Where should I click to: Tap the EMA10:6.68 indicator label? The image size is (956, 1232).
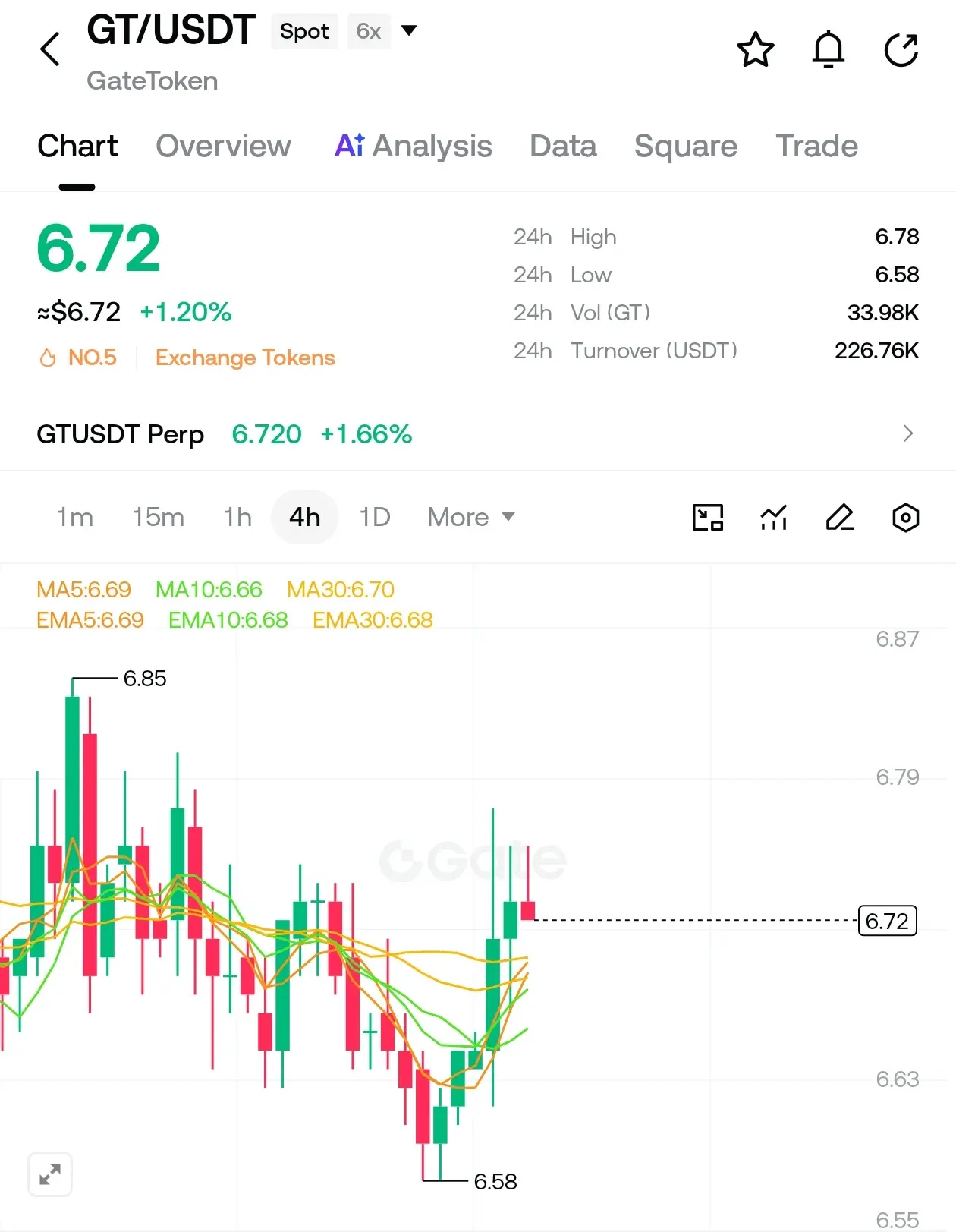coord(228,619)
